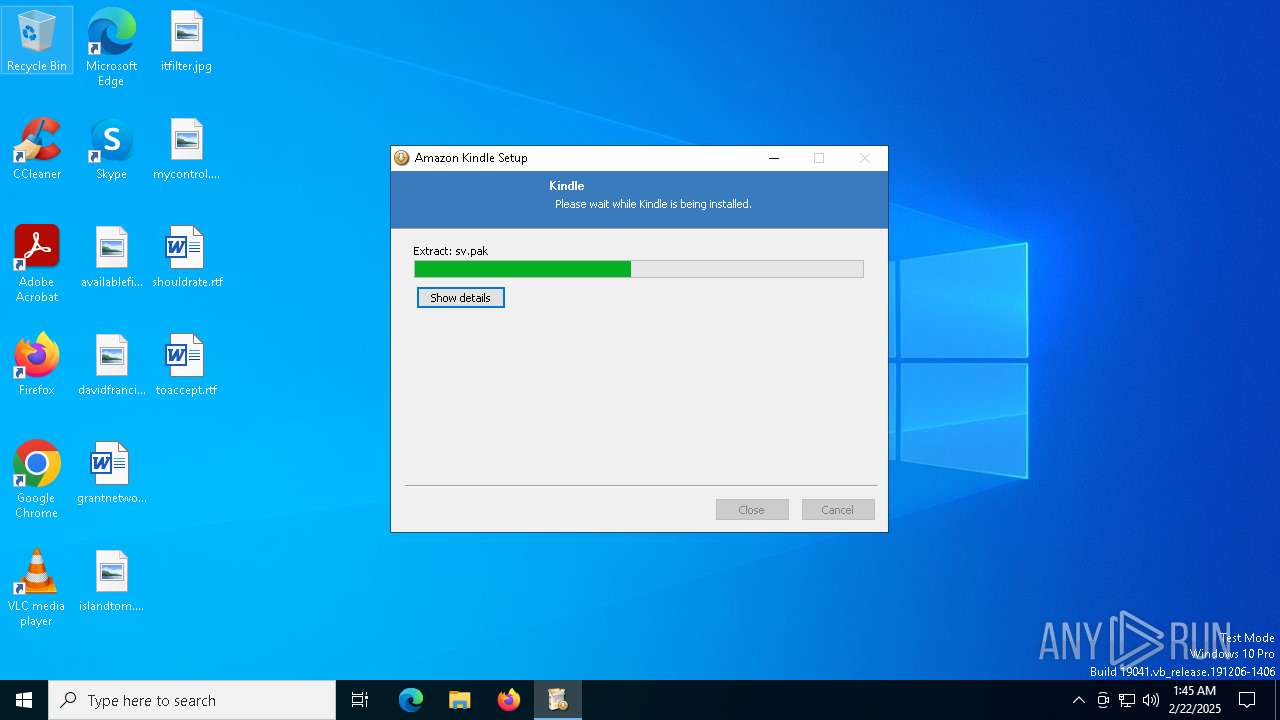
Task: Click Show details in Kindle setup
Action: [x=461, y=298]
